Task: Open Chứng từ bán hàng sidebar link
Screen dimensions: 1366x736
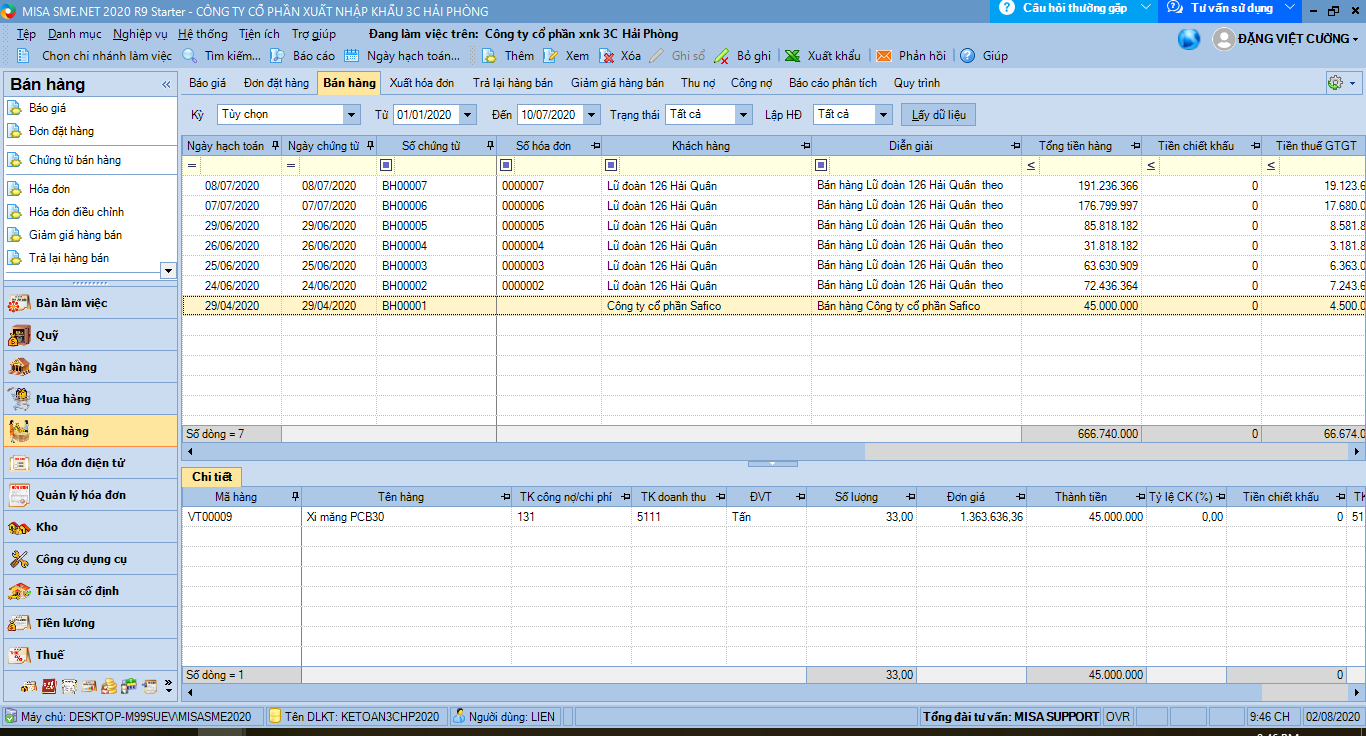Action: pyautogui.click(x=75, y=160)
